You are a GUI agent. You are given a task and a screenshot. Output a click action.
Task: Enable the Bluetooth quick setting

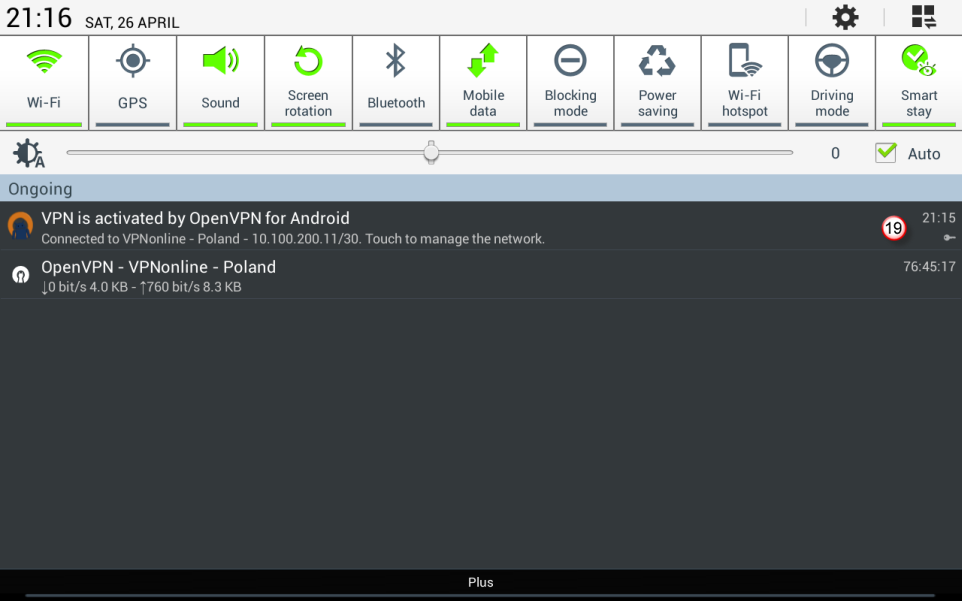pos(396,82)
